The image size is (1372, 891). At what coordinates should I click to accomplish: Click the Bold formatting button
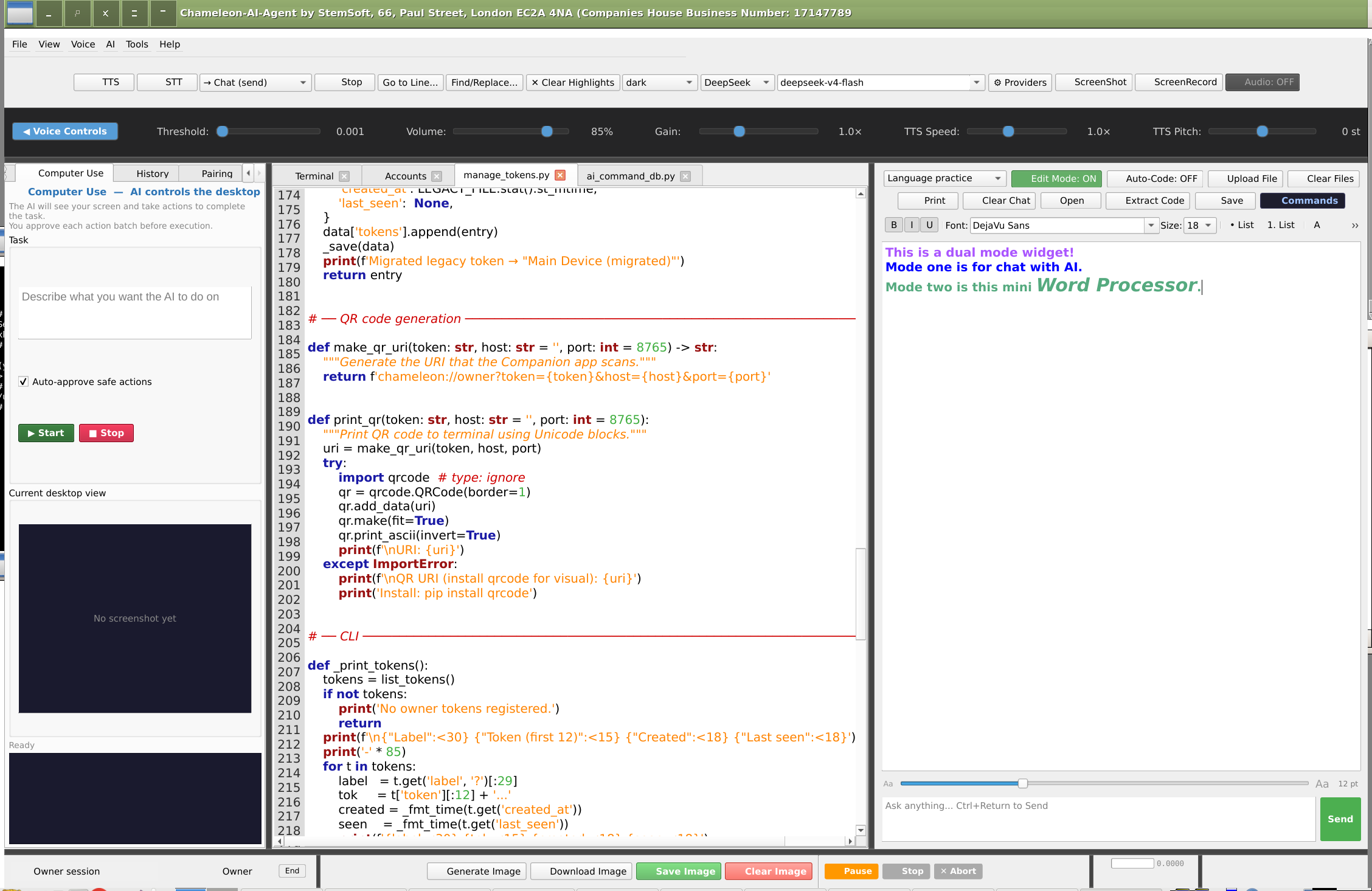(893, 225)
